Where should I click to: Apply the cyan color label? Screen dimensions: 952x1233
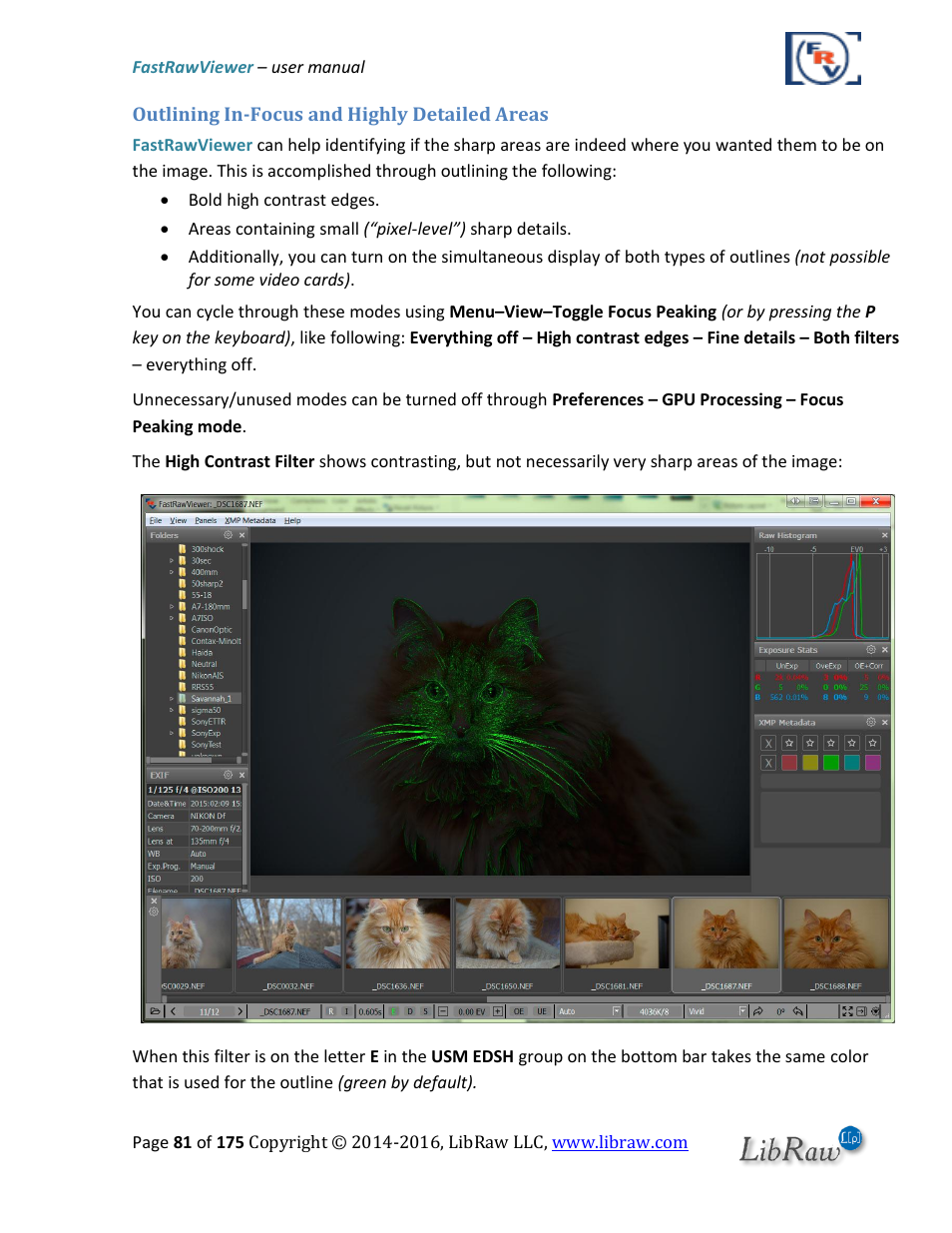click(x=852, y=763)
